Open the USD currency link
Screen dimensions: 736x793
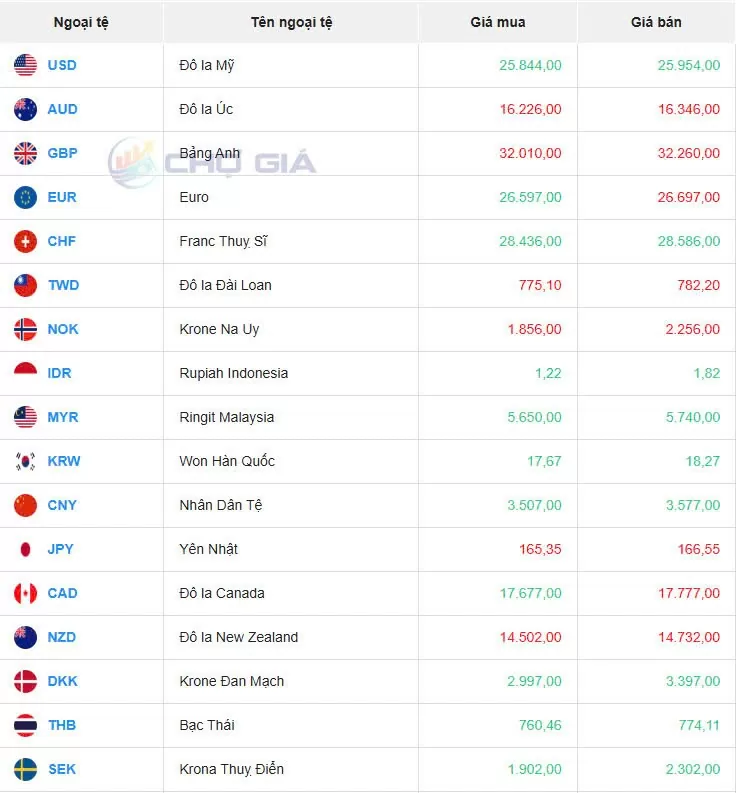[x=61, y=66]
